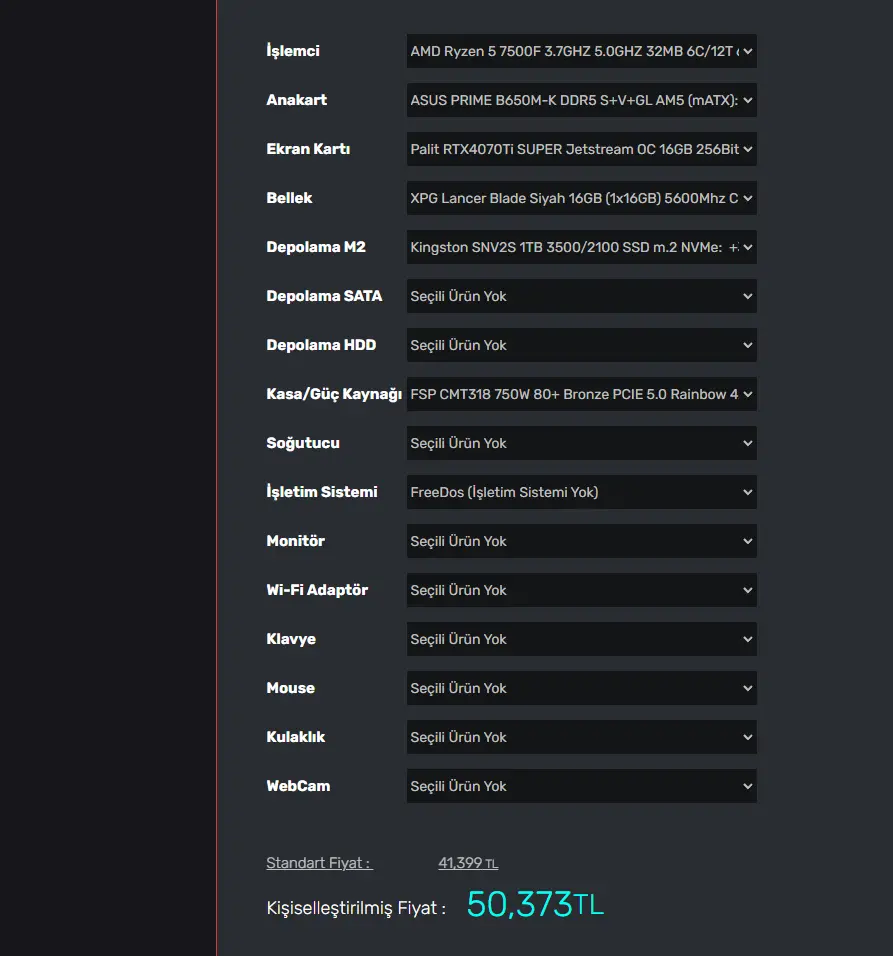Click the Anakart label
Screen dimensions: 893x956
[297, 100]
